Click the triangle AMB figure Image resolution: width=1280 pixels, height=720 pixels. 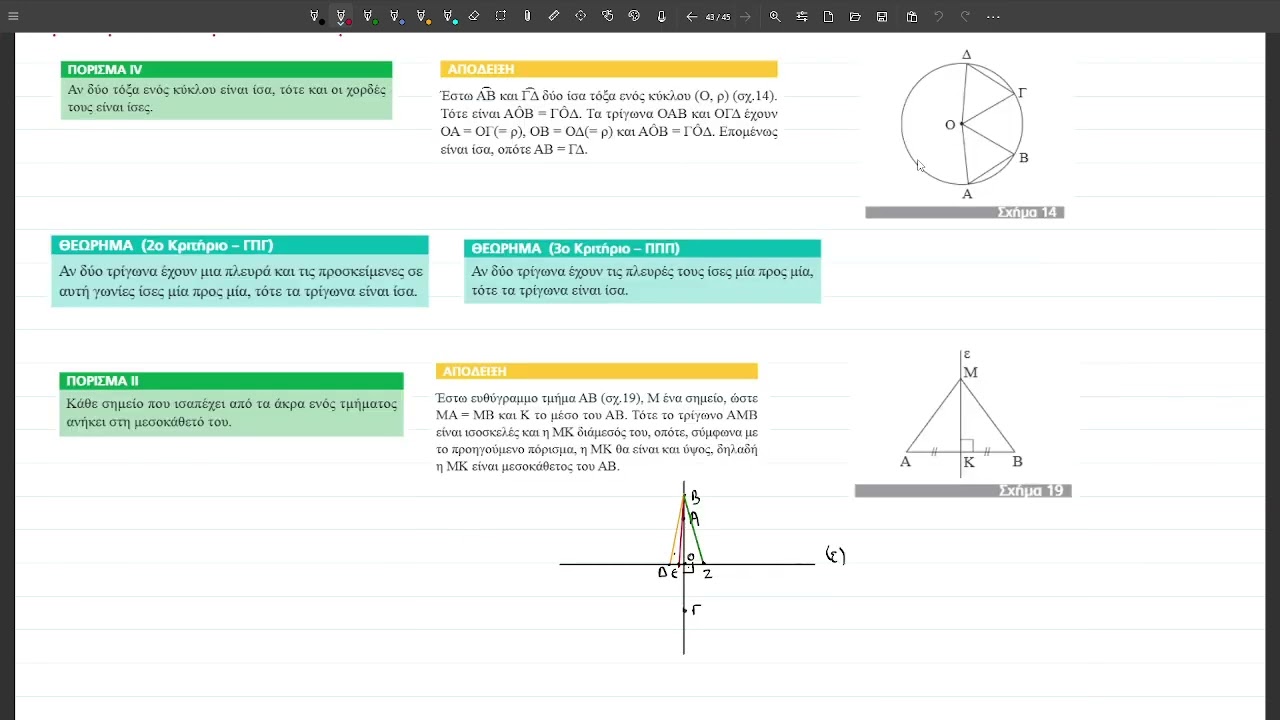(961, 413)
